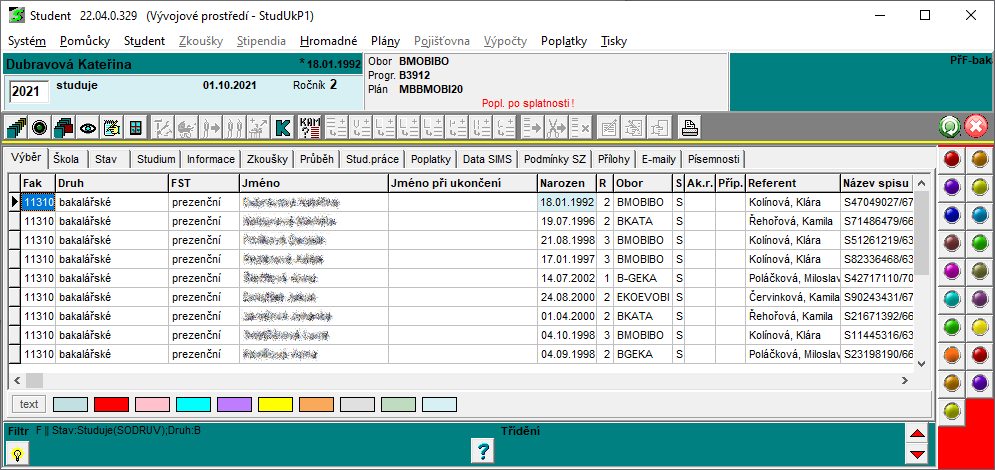
Task: Click the year field showing 2021
Action: pos(29,92)
